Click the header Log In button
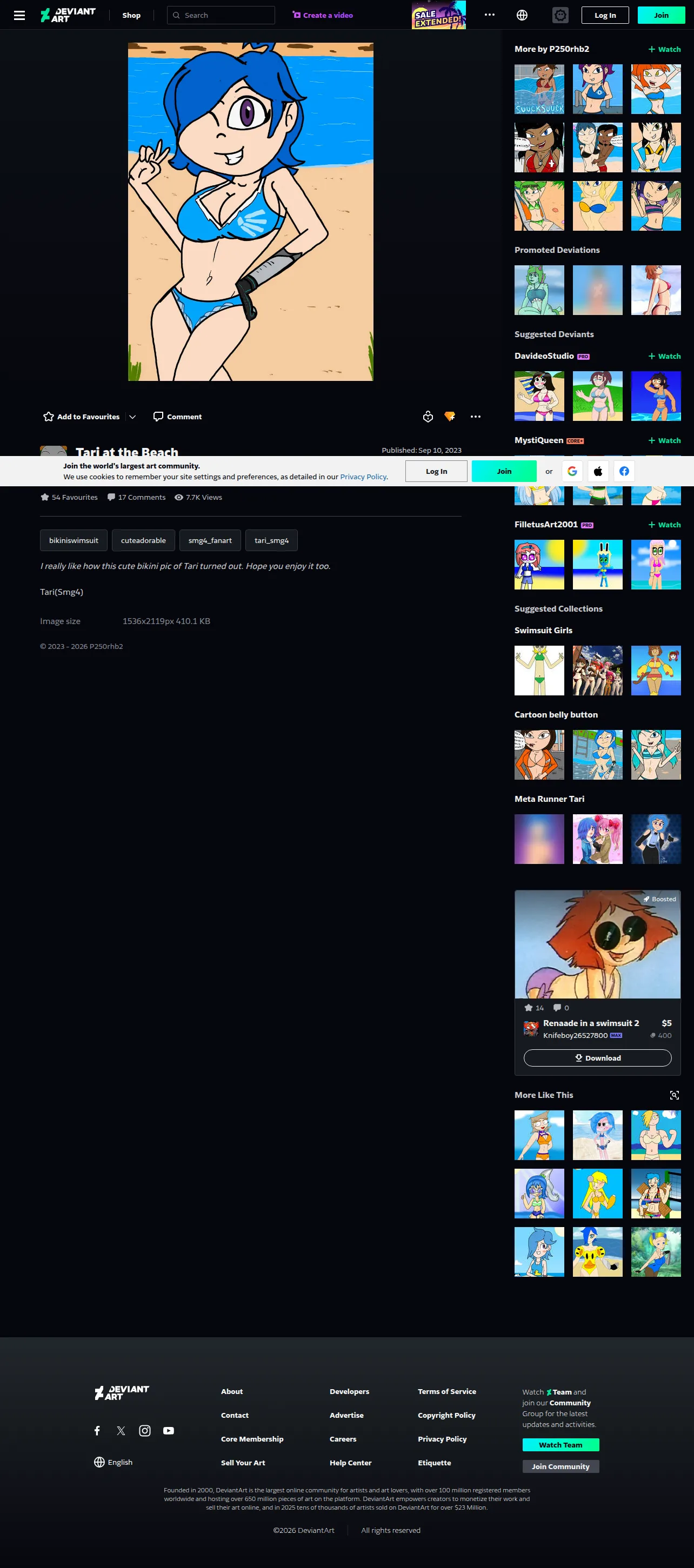The width and height of the screenshot is (694, 1568). point(605,15)
